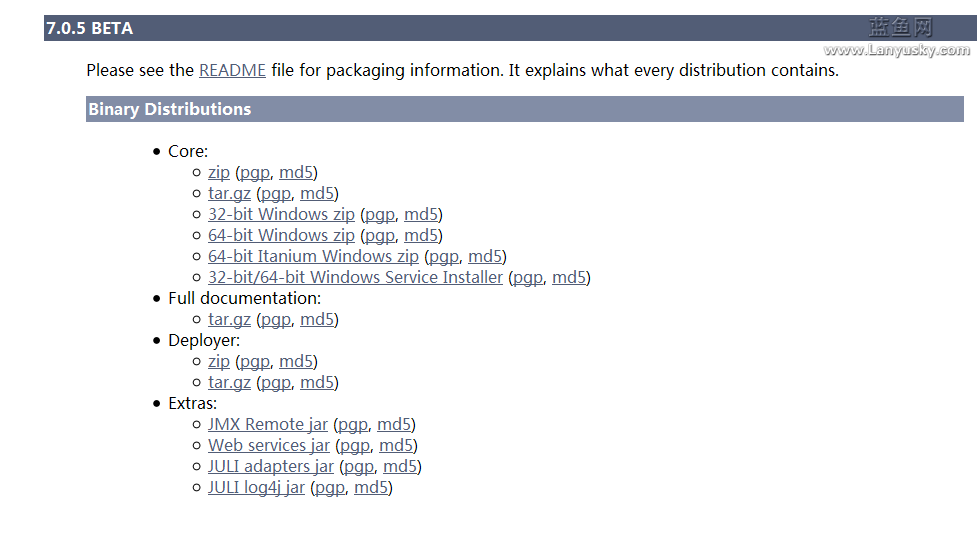Open pgp signature for Full documentation tar.gz
The width and height of the screenshot is (977, 540).
pyautogui.click(x=277, y=320)
